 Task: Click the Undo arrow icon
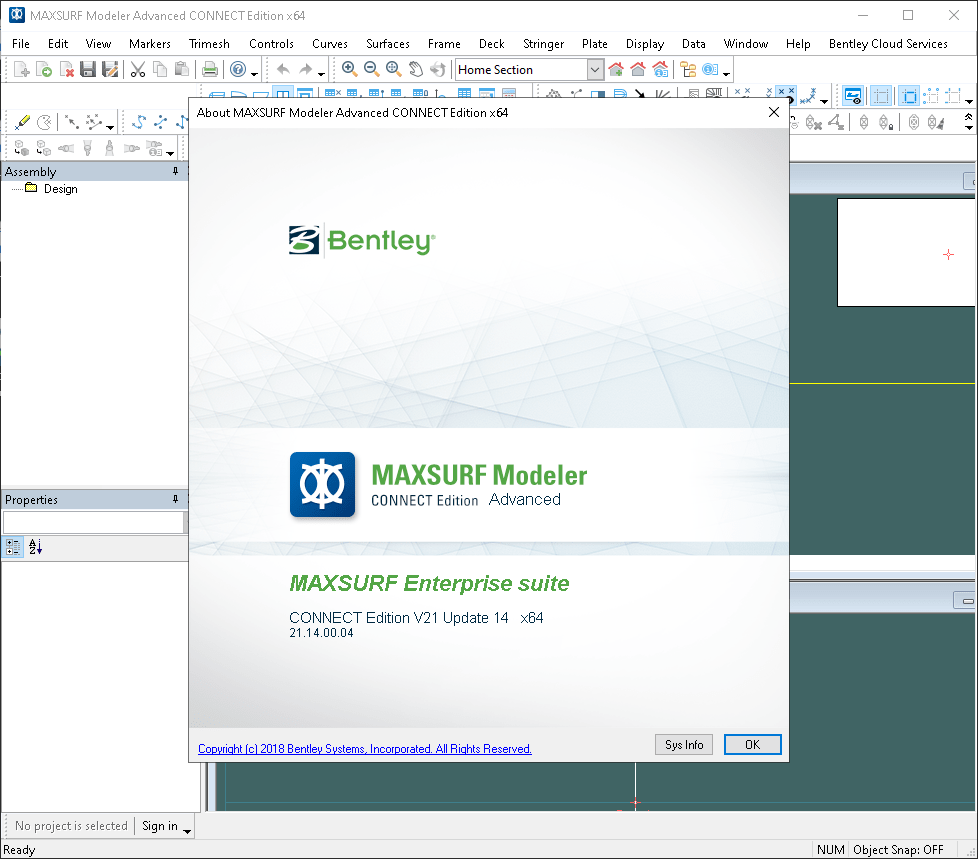pyautogui.click(x=283, y=70)
